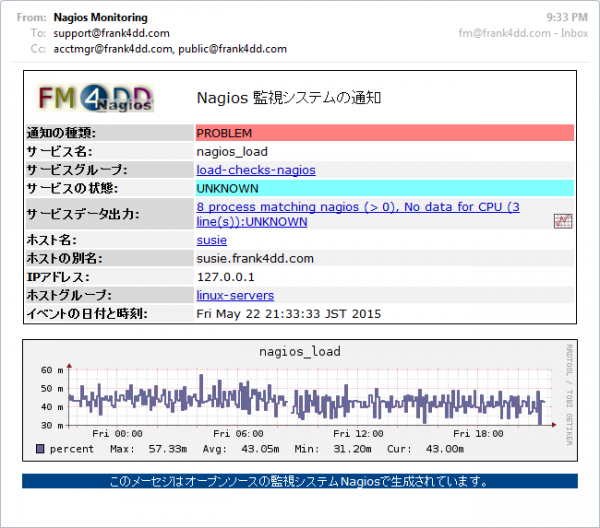Click the cyan UNKNOWN service state cell
Screen dimensions: 600x528
click(x=385, y=188)
